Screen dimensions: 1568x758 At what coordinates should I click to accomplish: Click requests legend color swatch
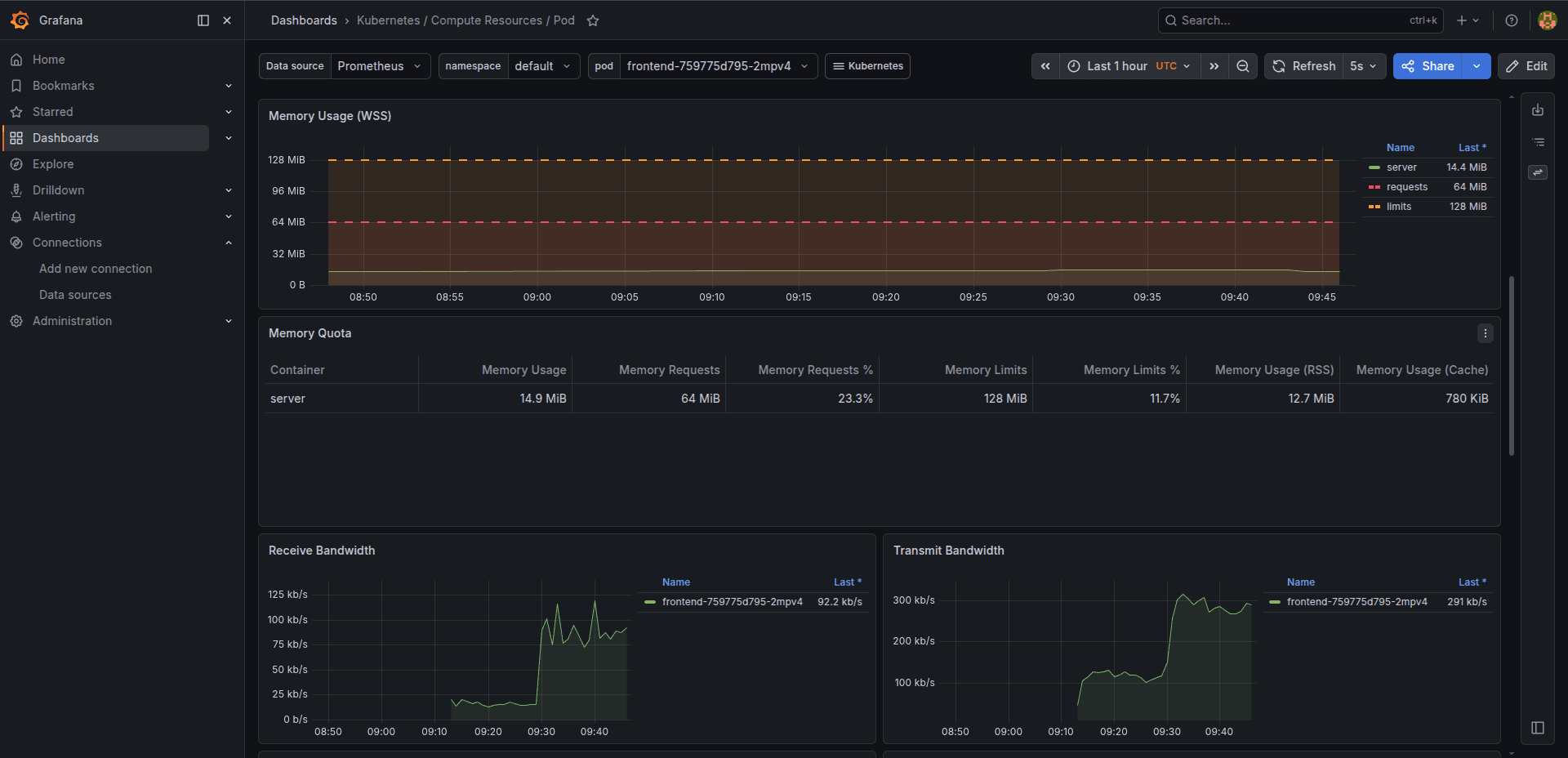coord(1374,187)
